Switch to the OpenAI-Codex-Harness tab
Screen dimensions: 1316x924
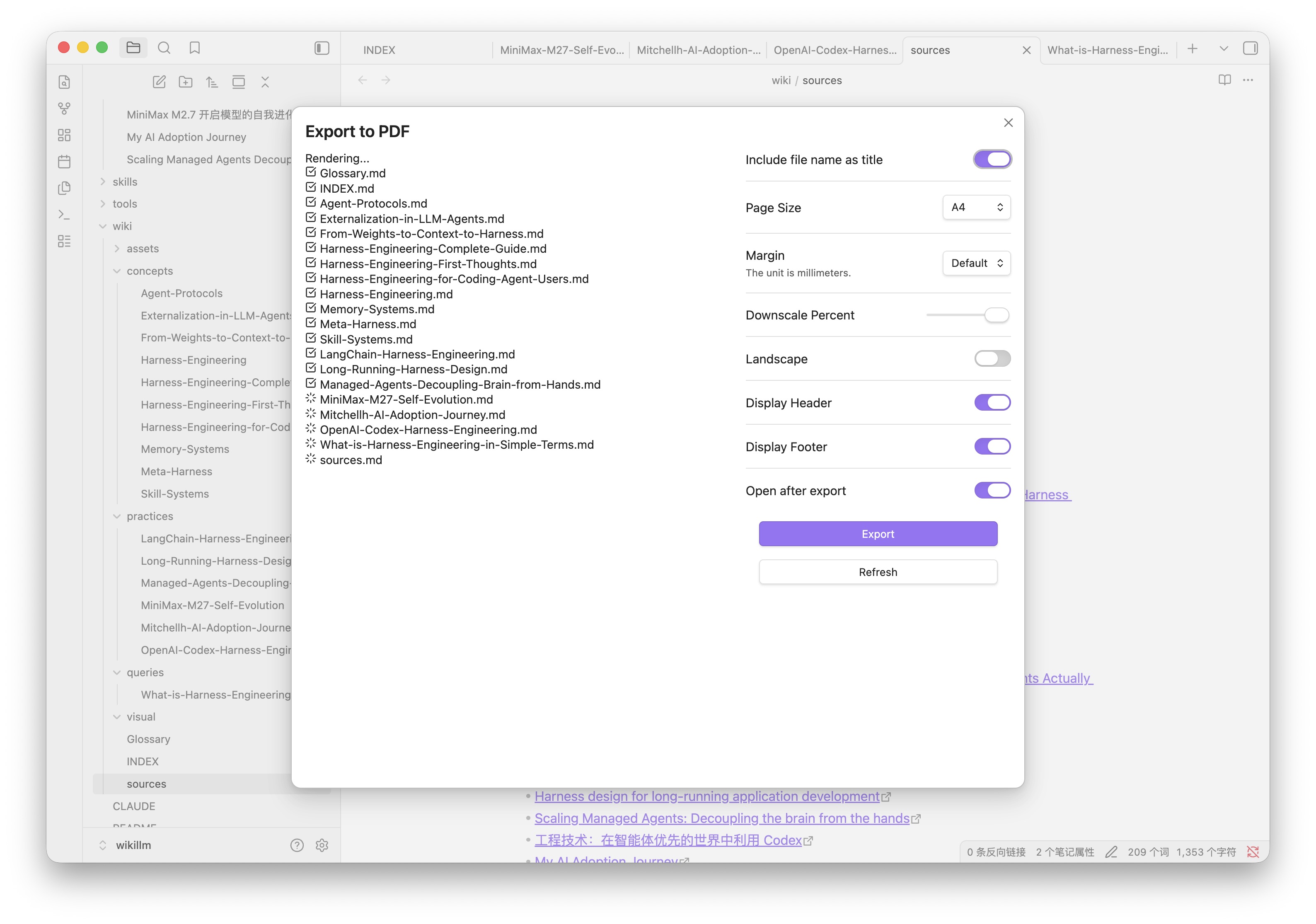[x=835, y=50]
